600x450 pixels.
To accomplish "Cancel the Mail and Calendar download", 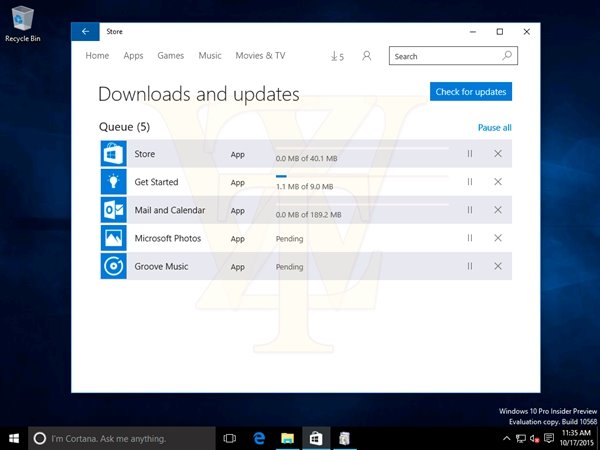I will [x=498, y=210].
